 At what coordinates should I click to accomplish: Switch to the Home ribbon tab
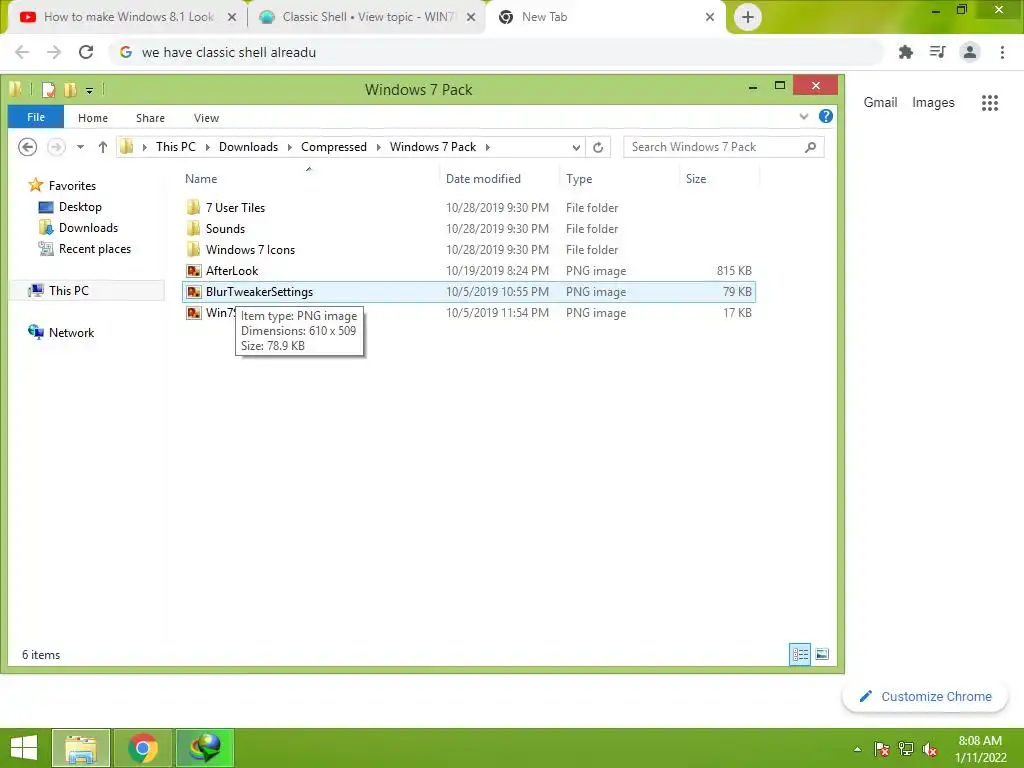point(93,118)
